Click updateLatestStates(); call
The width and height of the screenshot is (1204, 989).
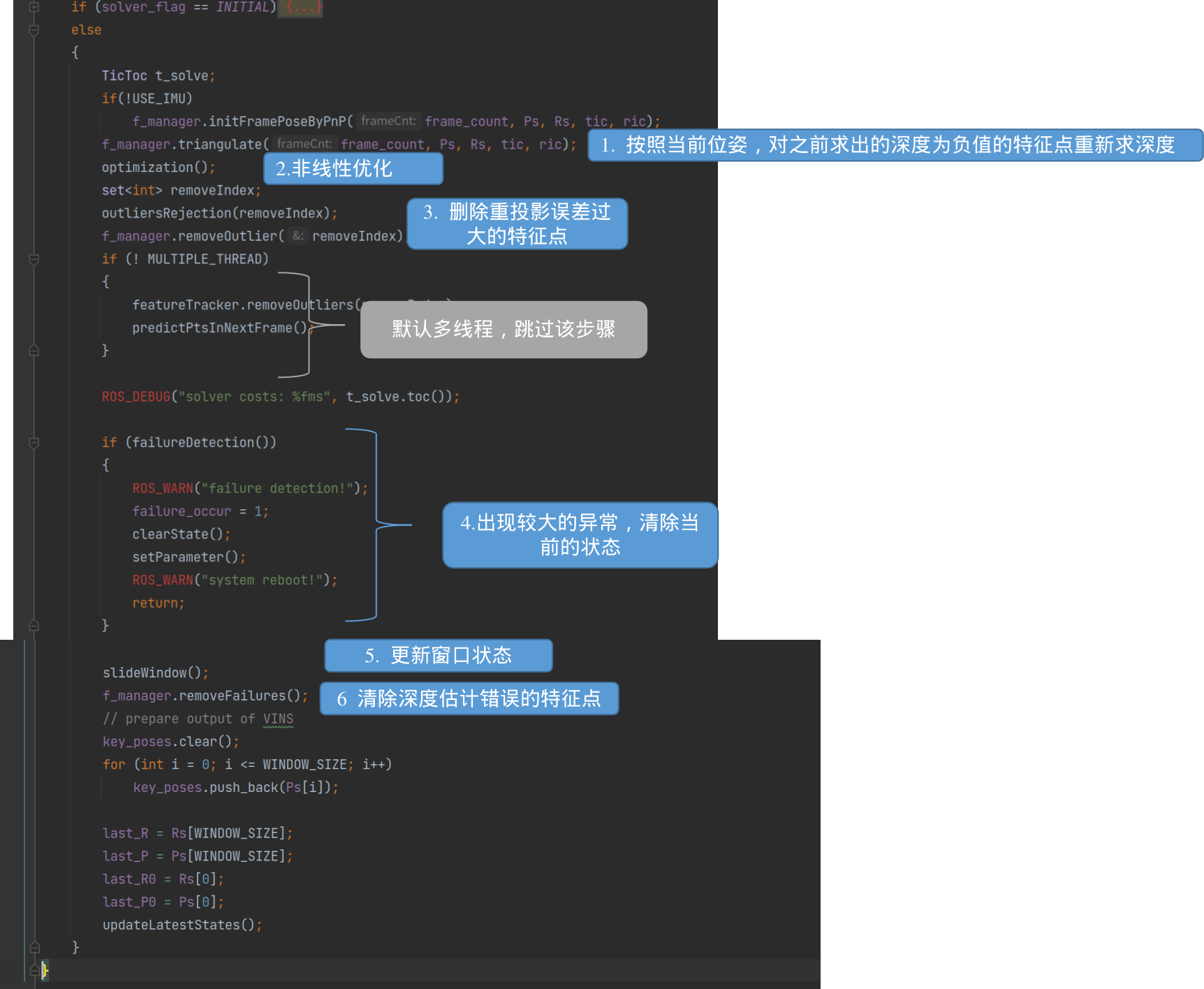[182, 925]
